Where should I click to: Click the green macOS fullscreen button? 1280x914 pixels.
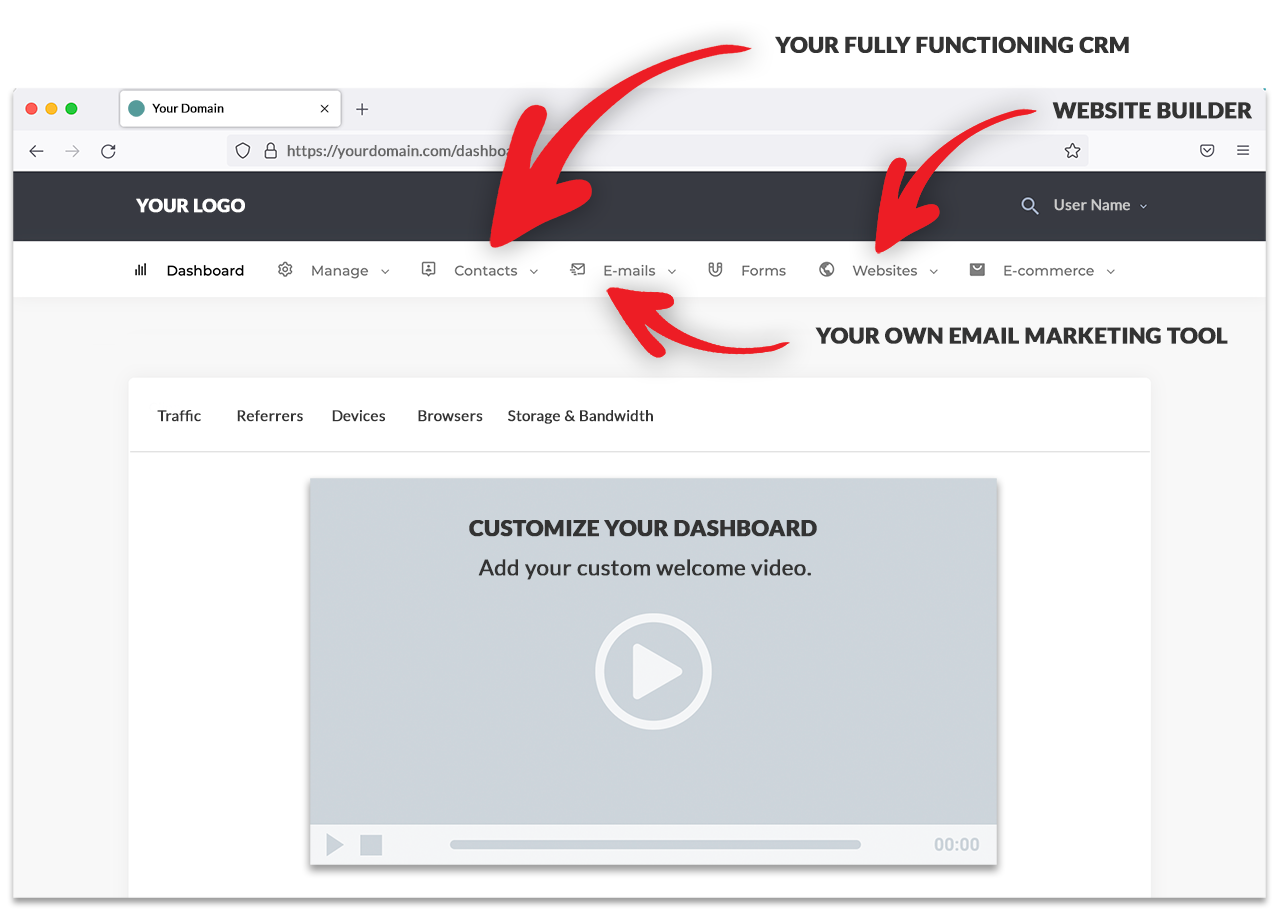click(x=71, y=109)
